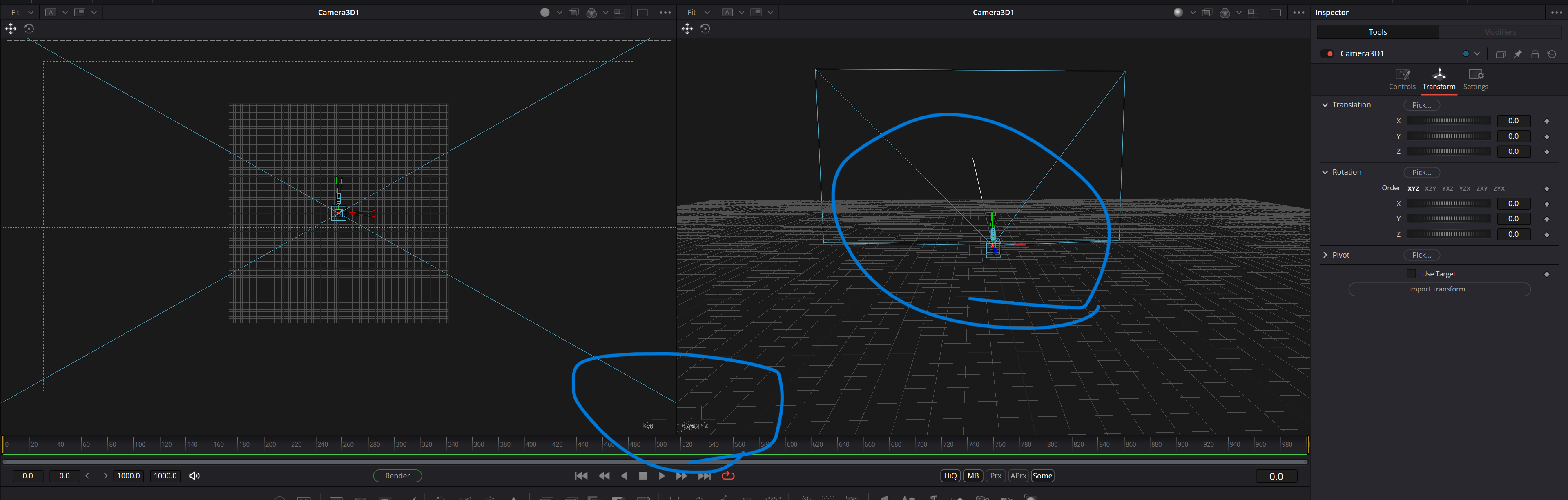Click the Some render mode button
The height and width of the screenshot is (500, 1568).
(x=1042, y=476)
